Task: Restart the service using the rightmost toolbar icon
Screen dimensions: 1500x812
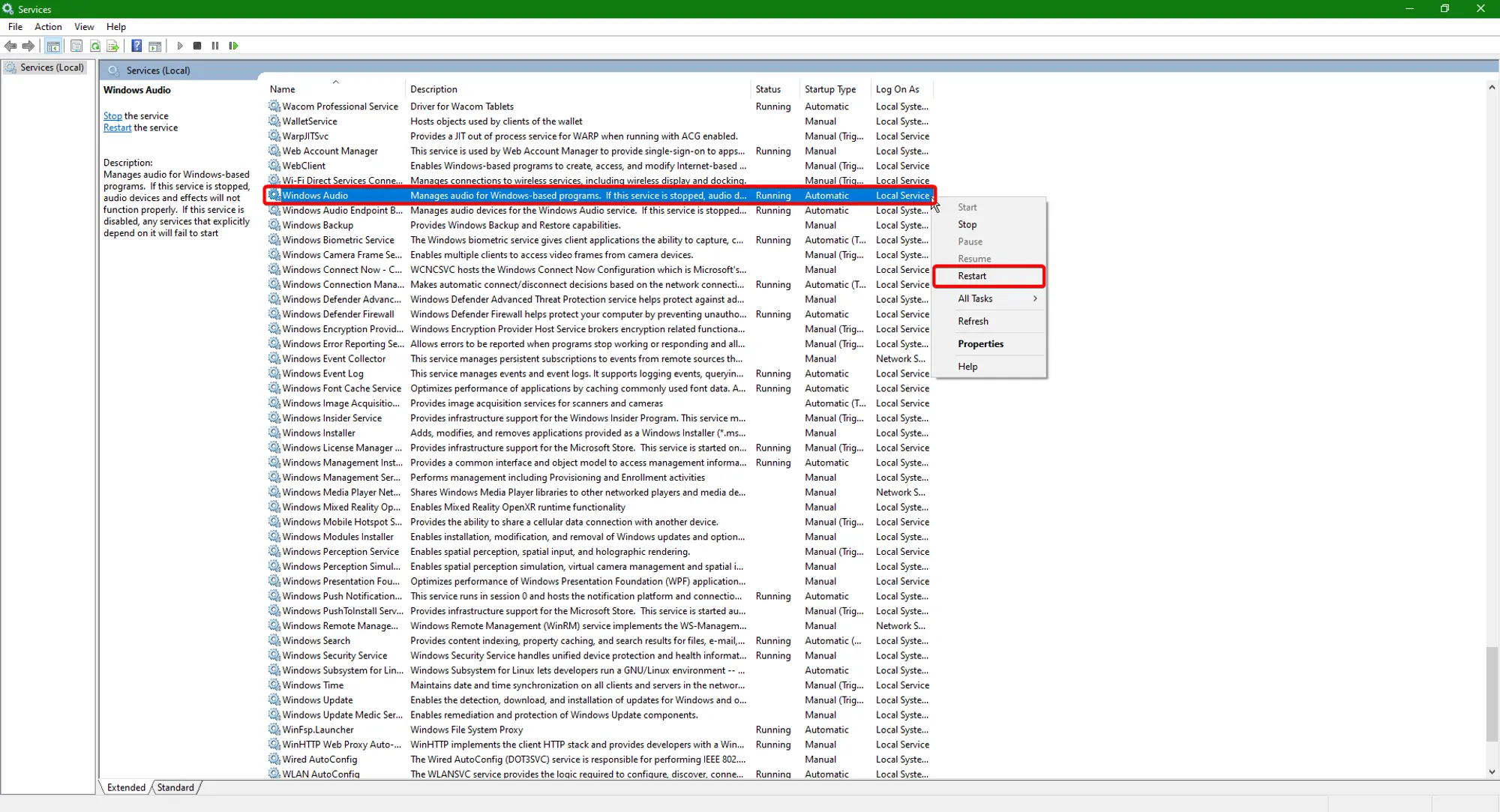Action: [x=233, y=46]
